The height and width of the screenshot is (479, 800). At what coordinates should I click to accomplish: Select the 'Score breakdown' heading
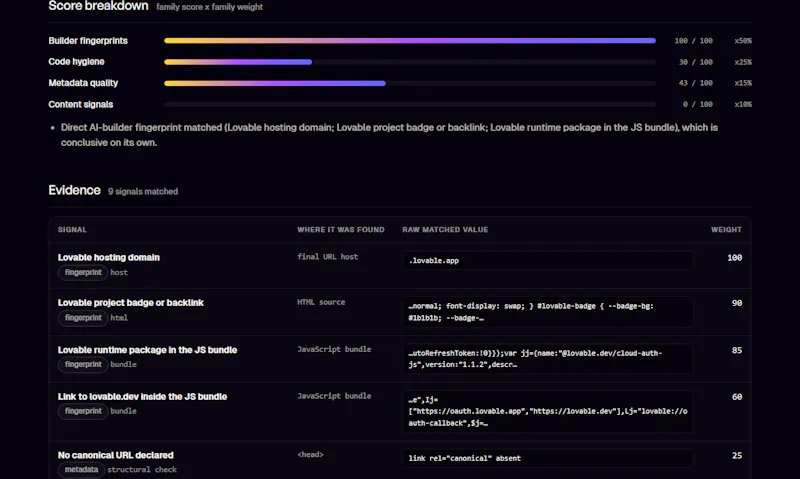click(98, 6)
